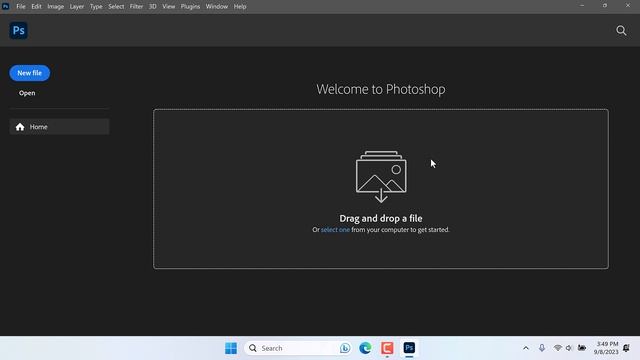Open the search magnifier in Photoshop header
Screen dimensions: 640x360
pyautogui.click(x=621, y=31)
